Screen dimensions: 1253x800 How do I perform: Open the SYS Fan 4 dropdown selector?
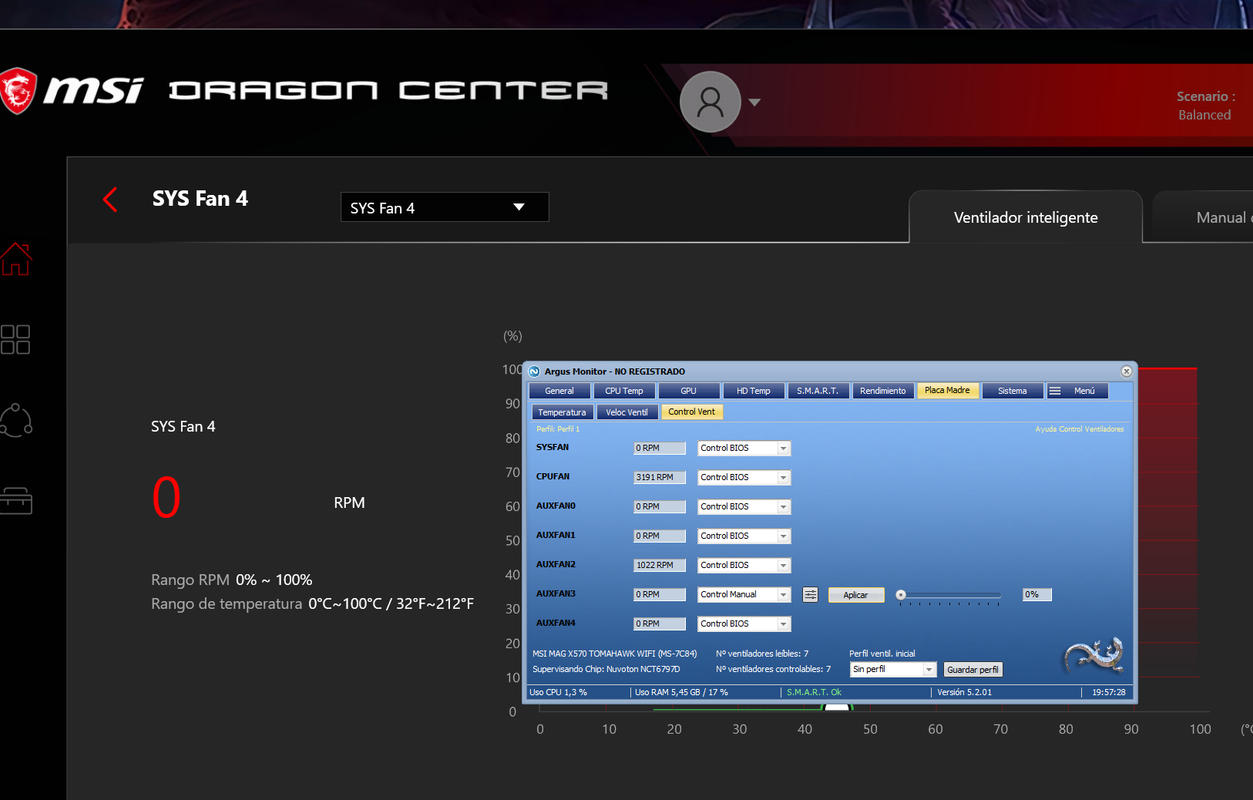(x=444, y=208)
